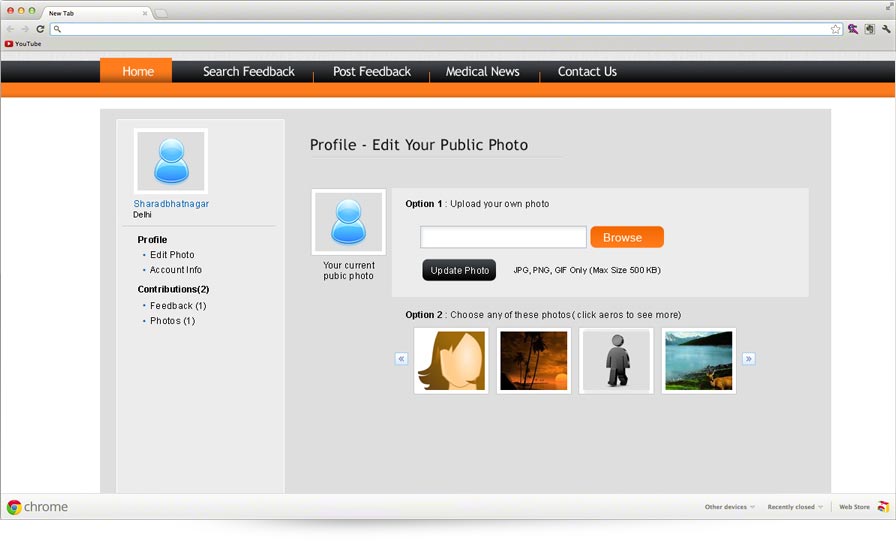The height and width of the screenshot is (550, 896).
Task: Open the Search Feedback menu item
Action: click(249, 72)
